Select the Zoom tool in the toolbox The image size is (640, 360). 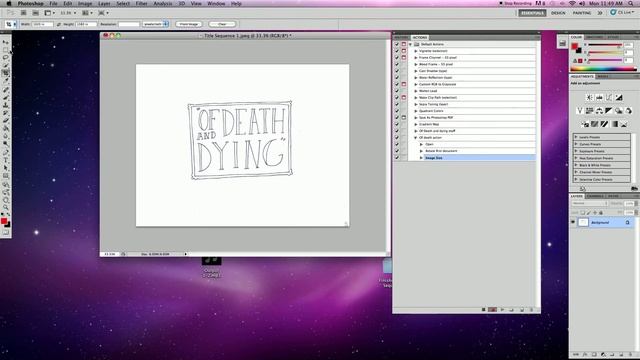(5, 208)
